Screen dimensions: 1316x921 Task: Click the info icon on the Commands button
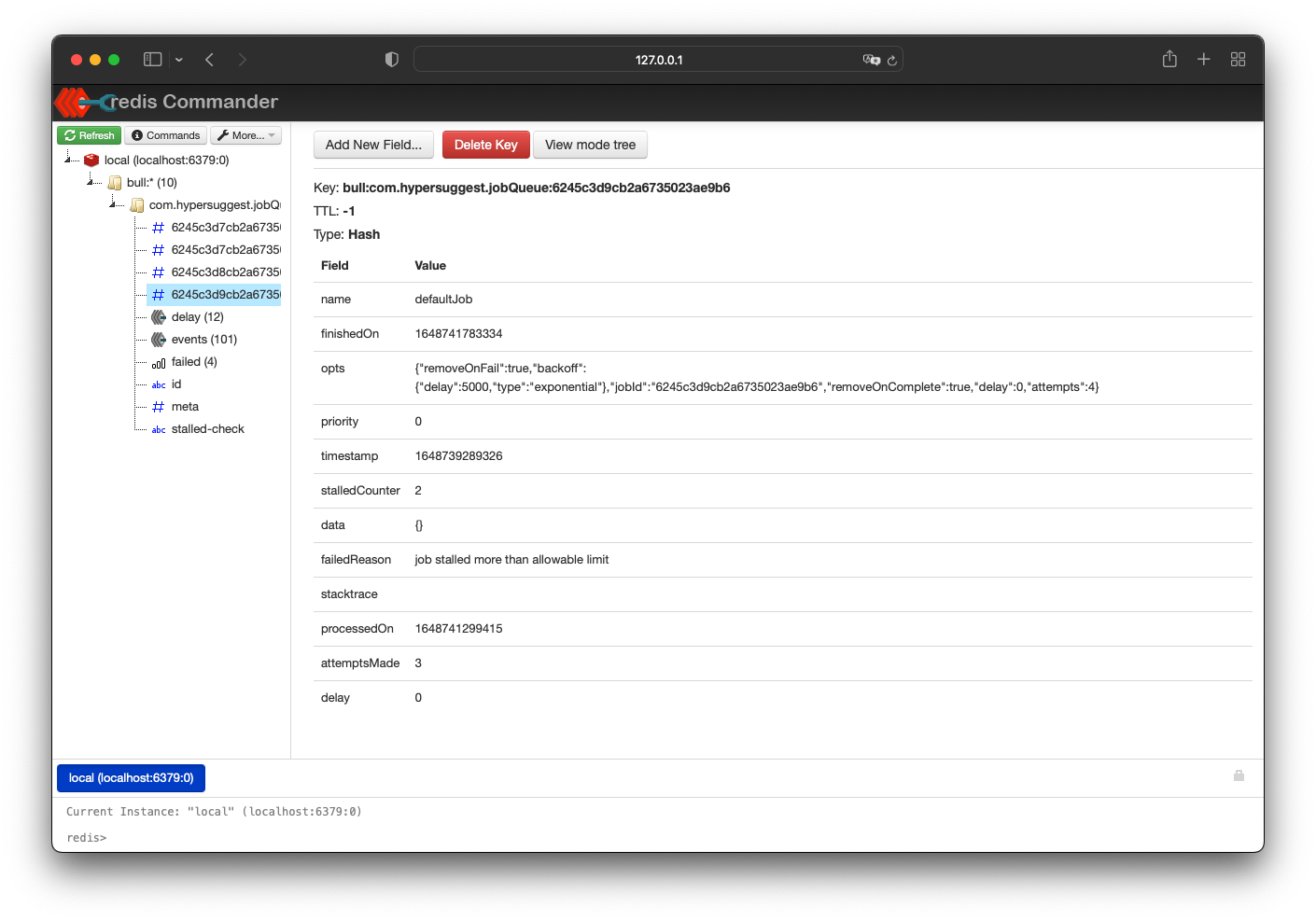click(135, 135)
